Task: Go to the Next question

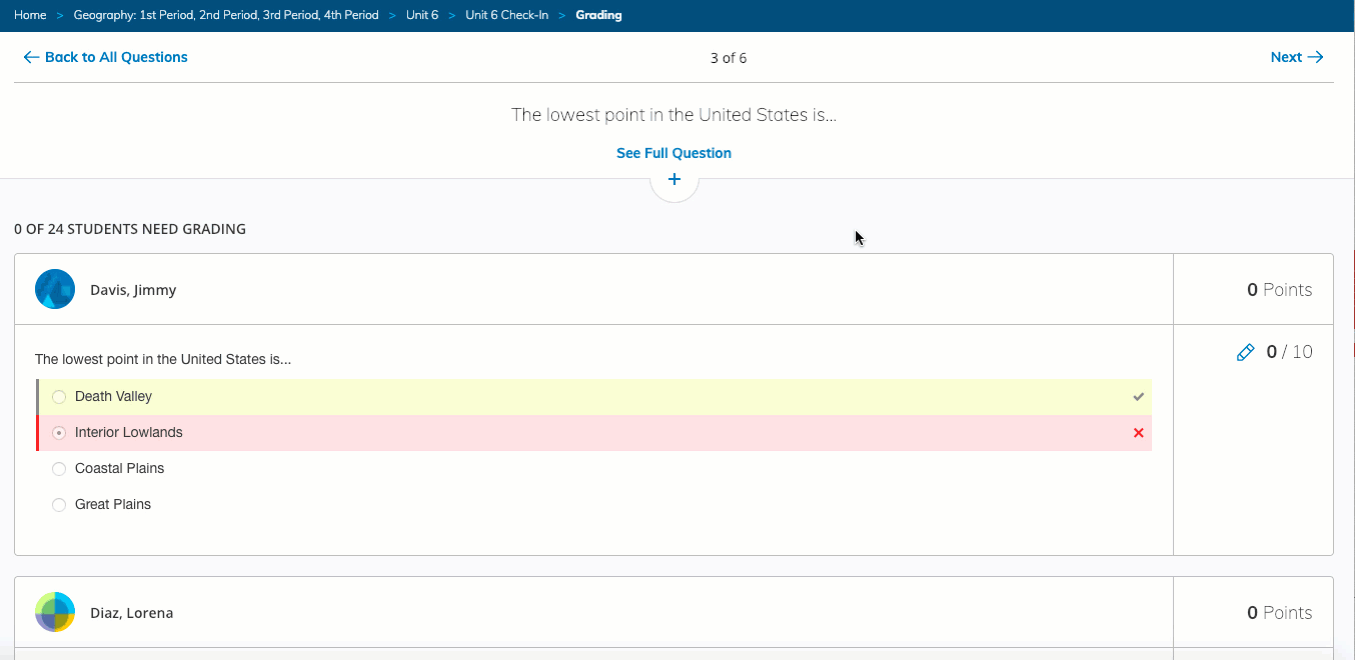Action: pyautogui.click(x=1296, y=57)
